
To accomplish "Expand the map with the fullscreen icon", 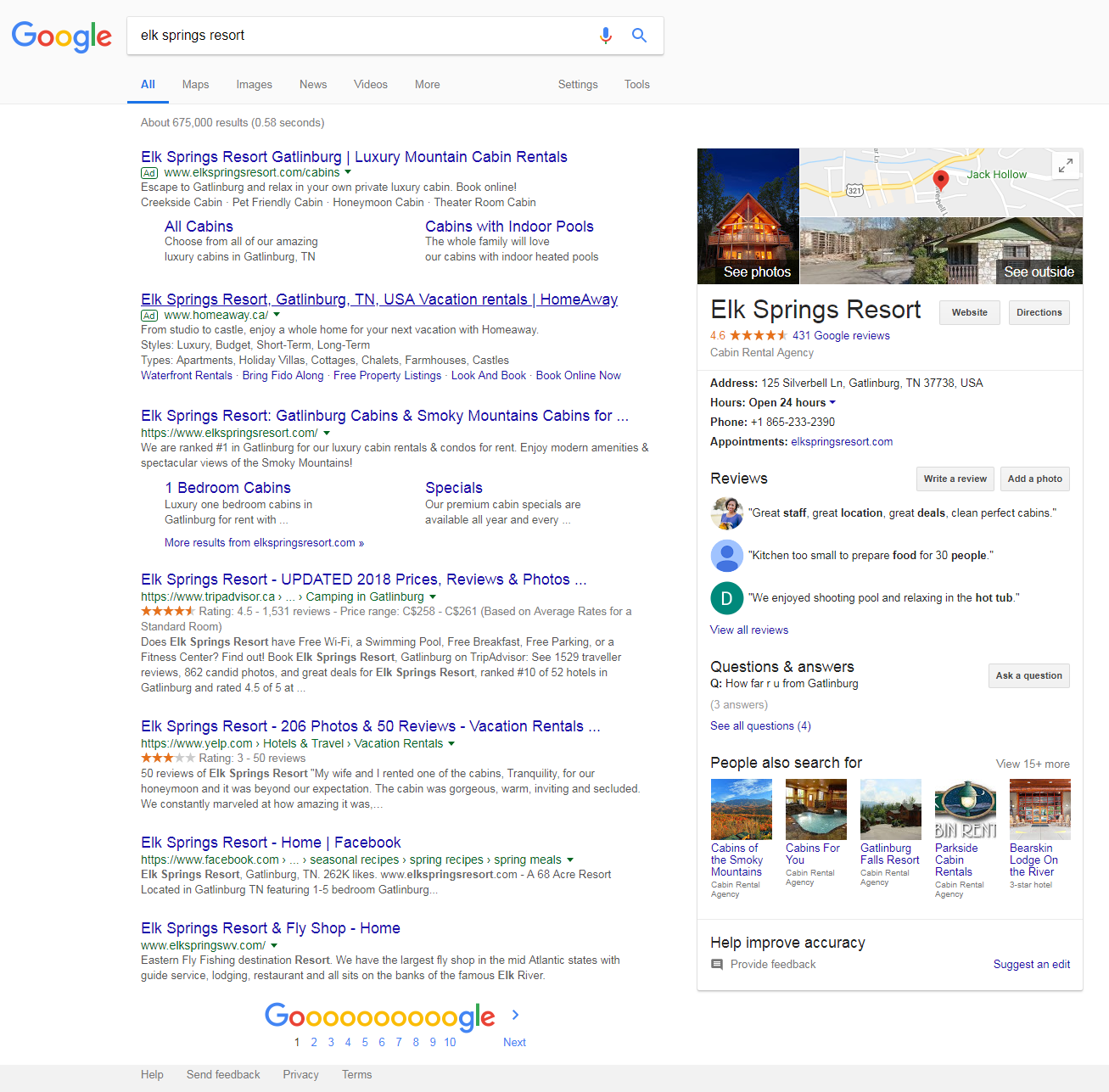I will (x=1065, y=165).
